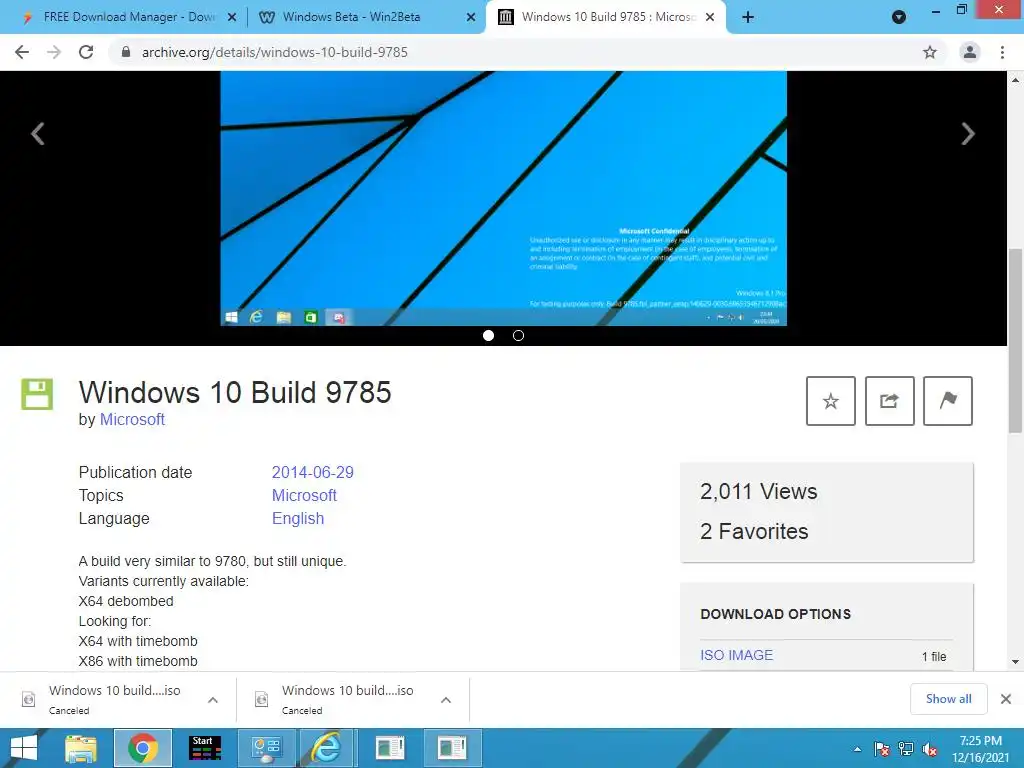Click Show all downloads button
This screenshot has width=1024, height=768.
948,699
